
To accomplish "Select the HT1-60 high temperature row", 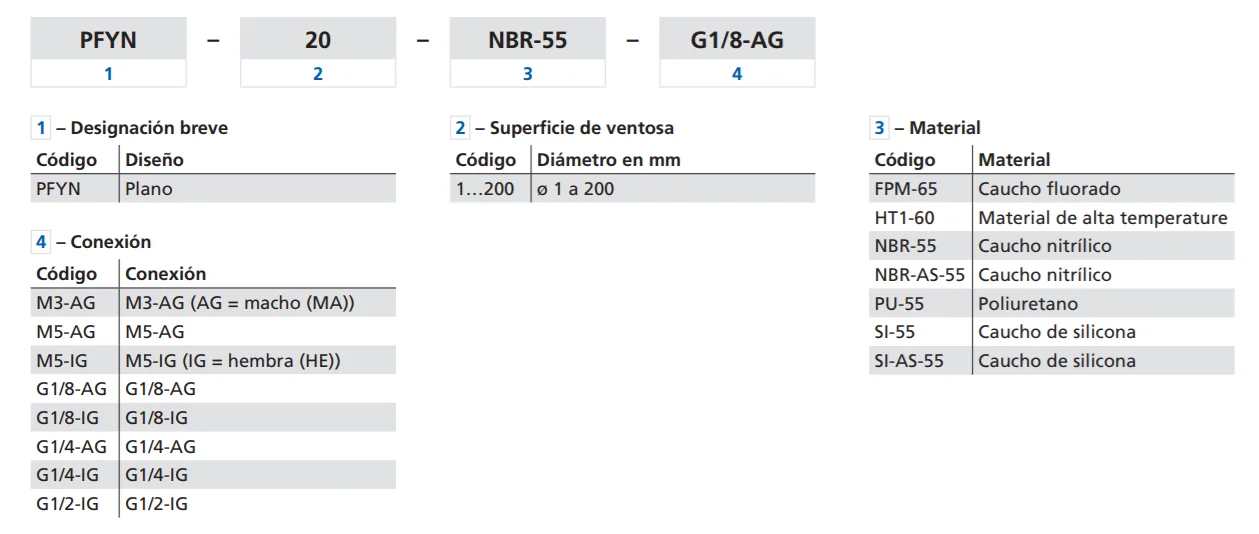I will click(x=1051, y=217).
